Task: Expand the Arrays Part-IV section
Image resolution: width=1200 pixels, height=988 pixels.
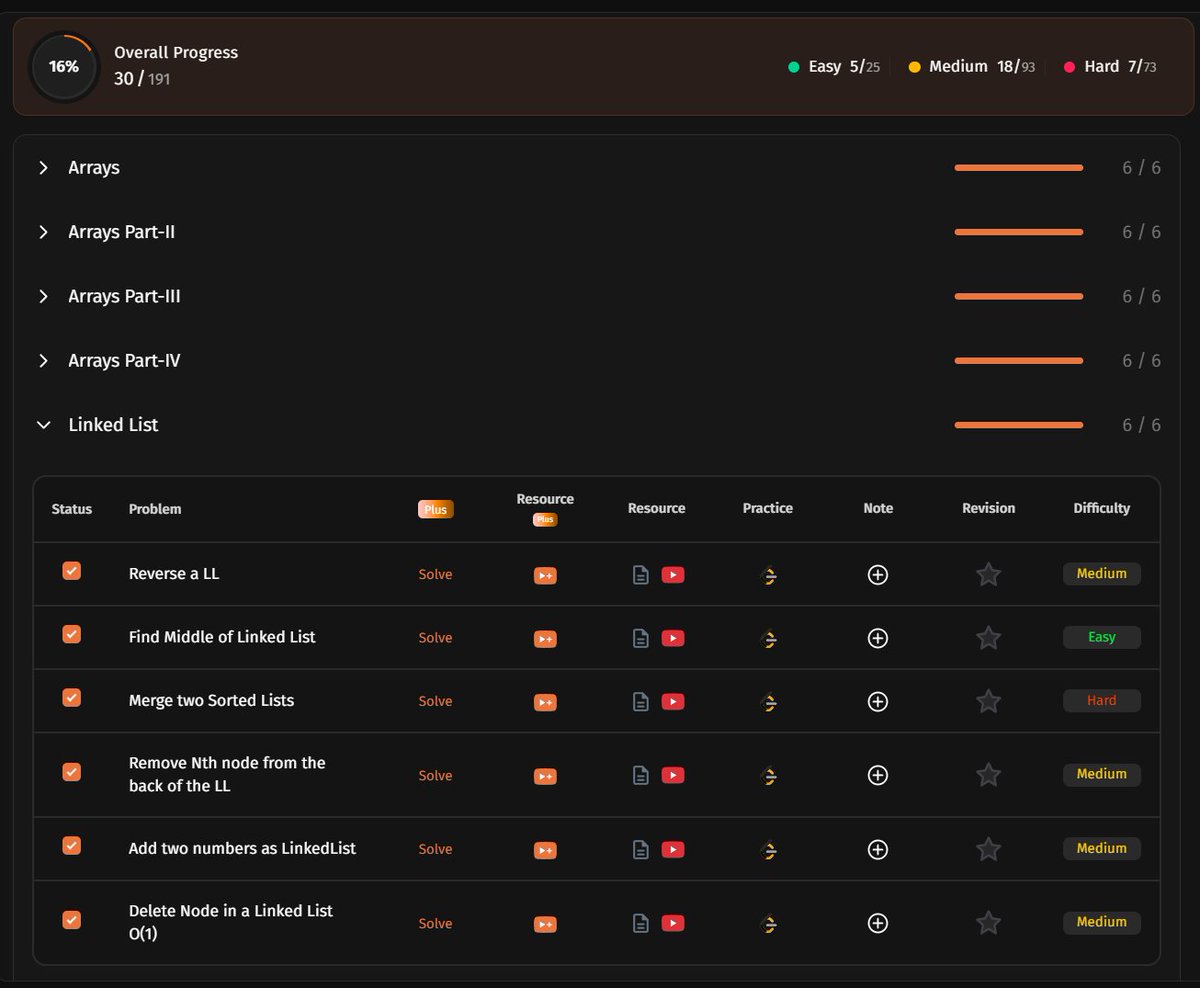Action: [x=43, y=361]
